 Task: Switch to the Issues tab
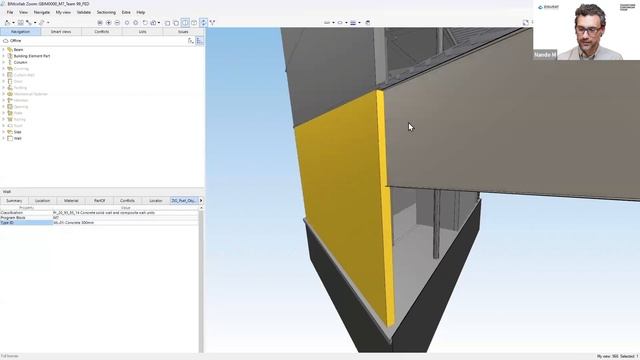tap(183, 31)
